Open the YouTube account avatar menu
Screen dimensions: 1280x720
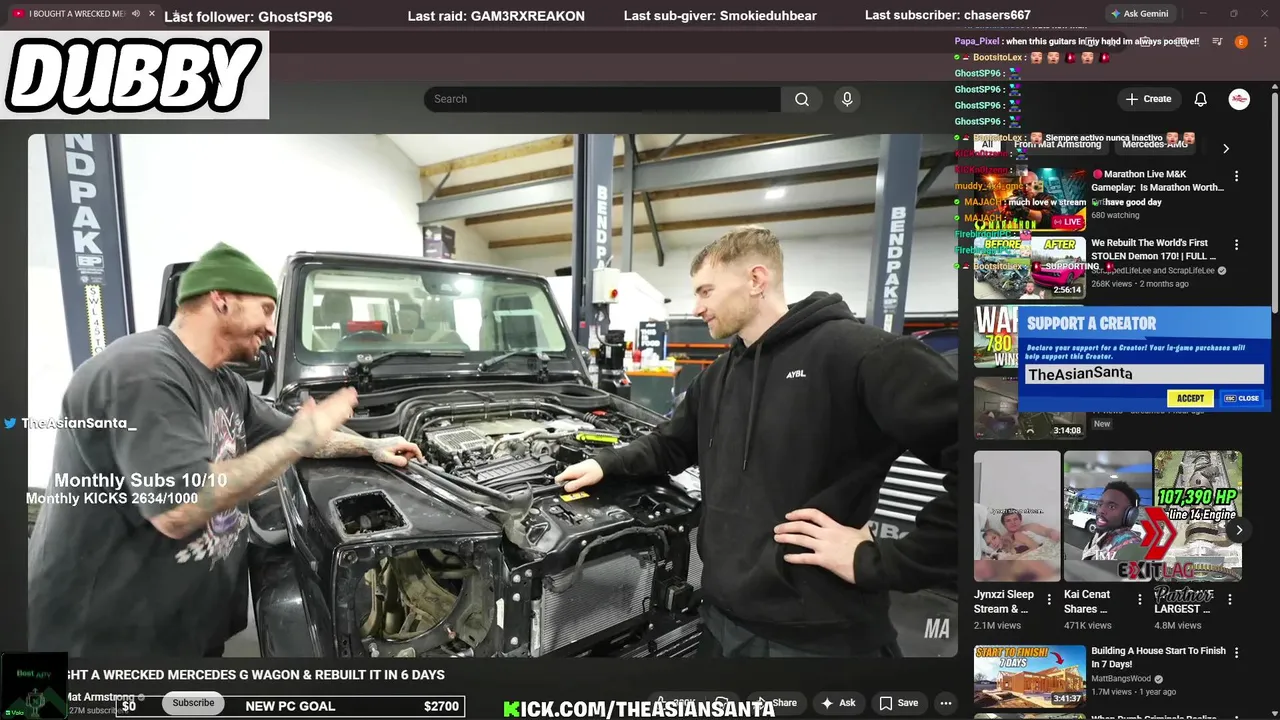click(x=1239, y=99)
